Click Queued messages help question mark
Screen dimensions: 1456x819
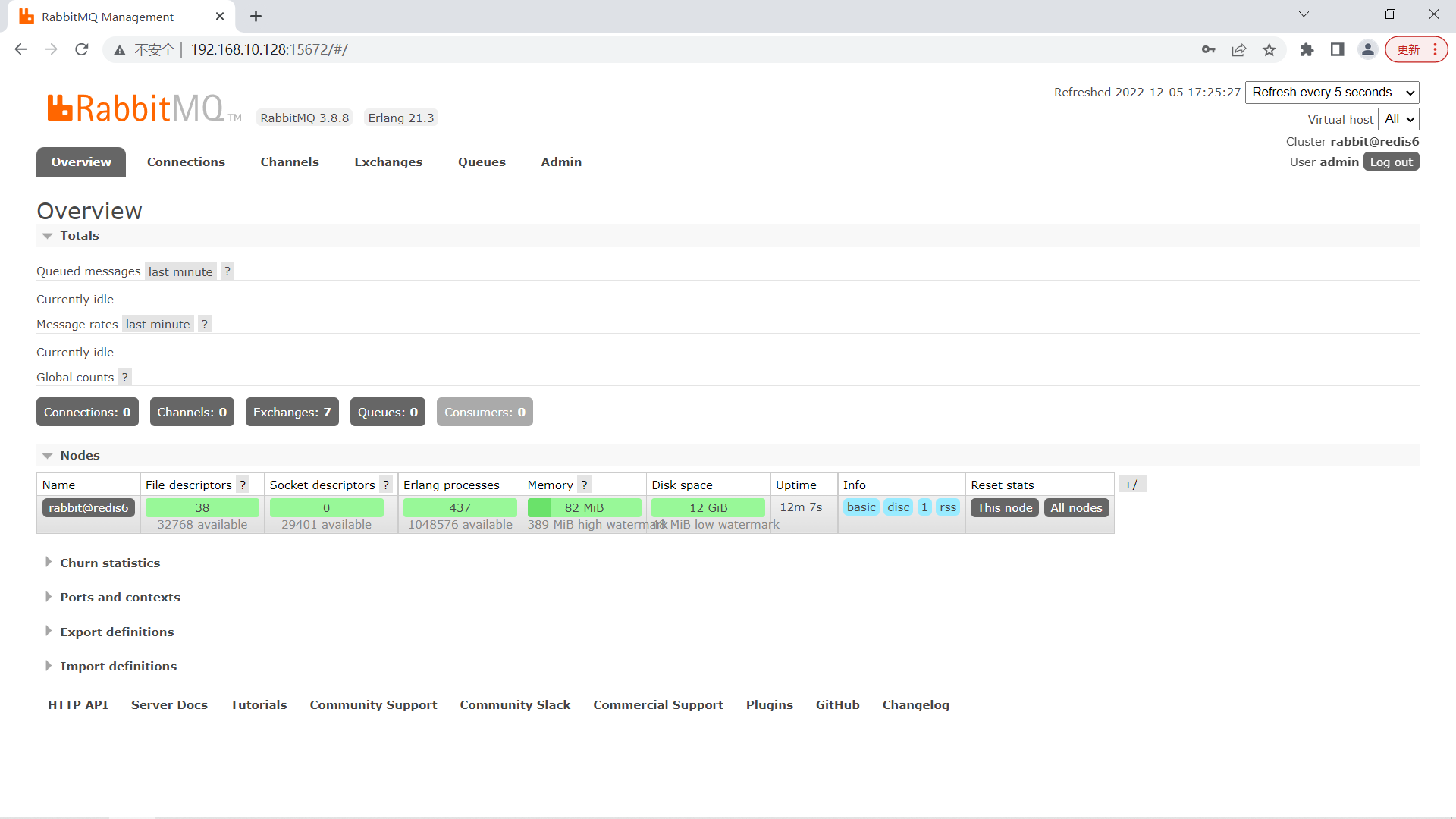click(x=227, y=271)
